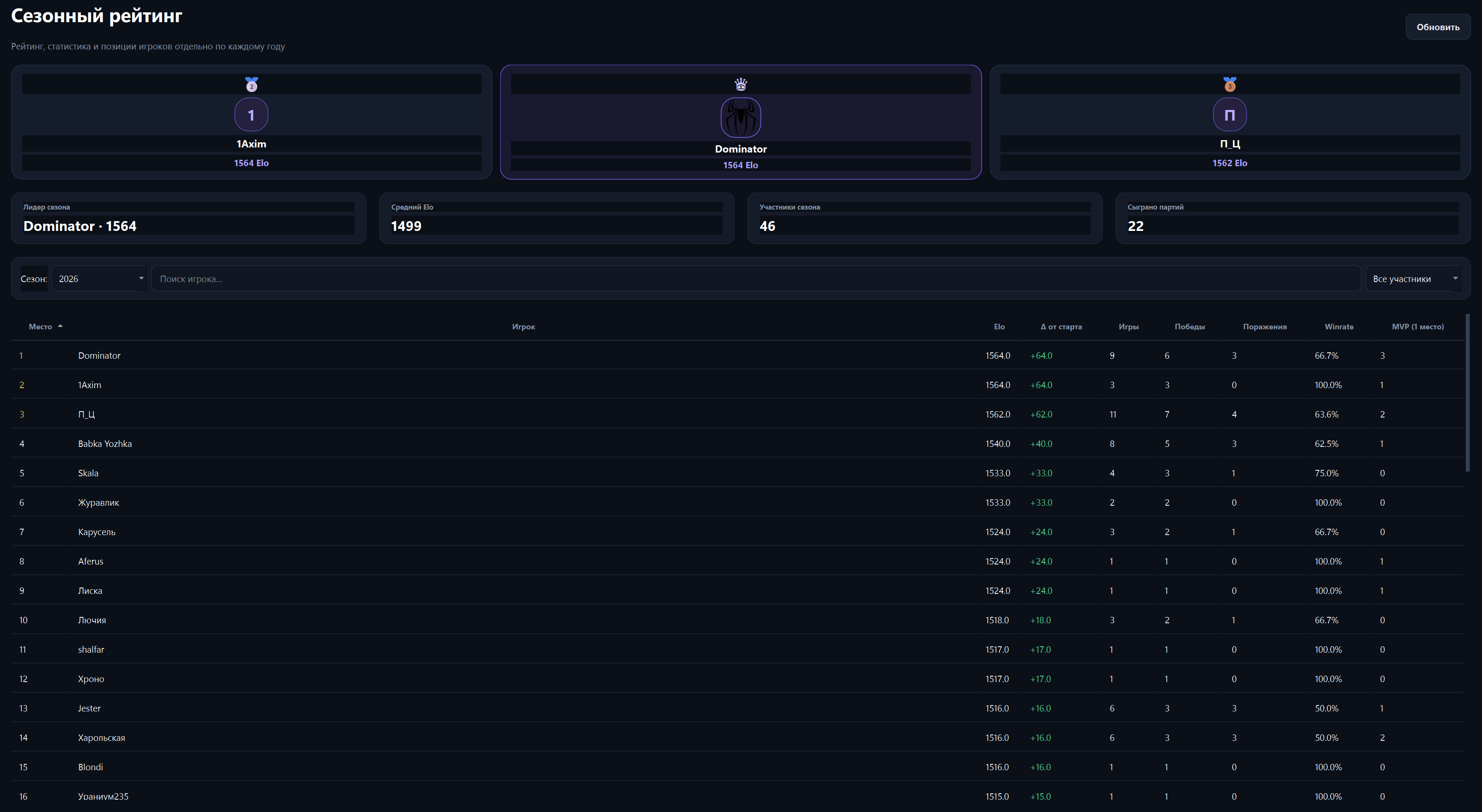Select the Jester row
Viewport: 1482px width, 812px height.
(x=738, y=708)
